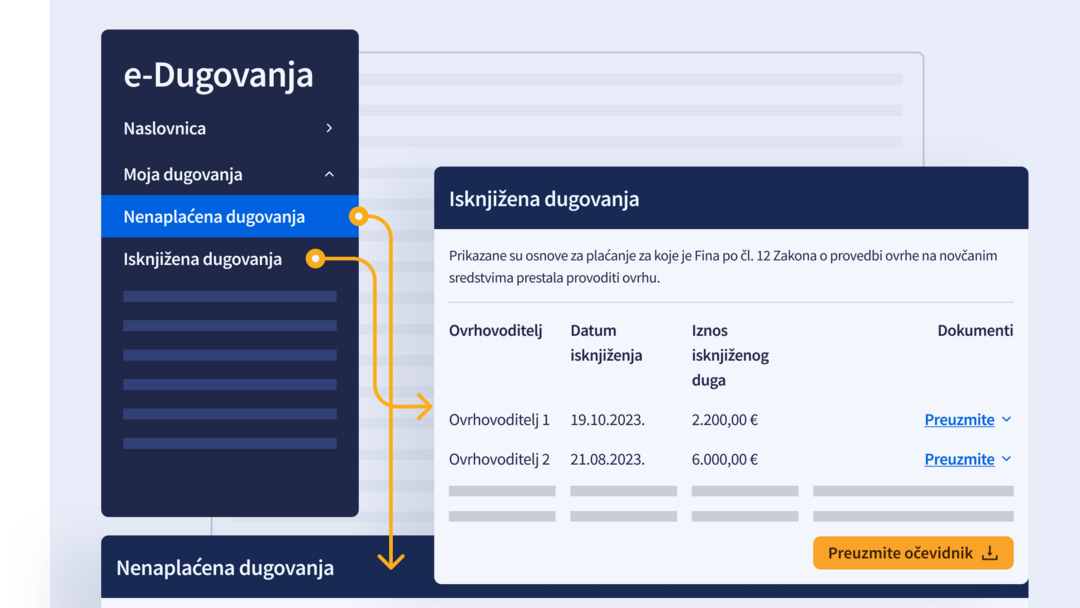Click Preuzmite link for Ovrhovoditelj 2
The height and width of the screenshot is (608, 1080).
959,459
